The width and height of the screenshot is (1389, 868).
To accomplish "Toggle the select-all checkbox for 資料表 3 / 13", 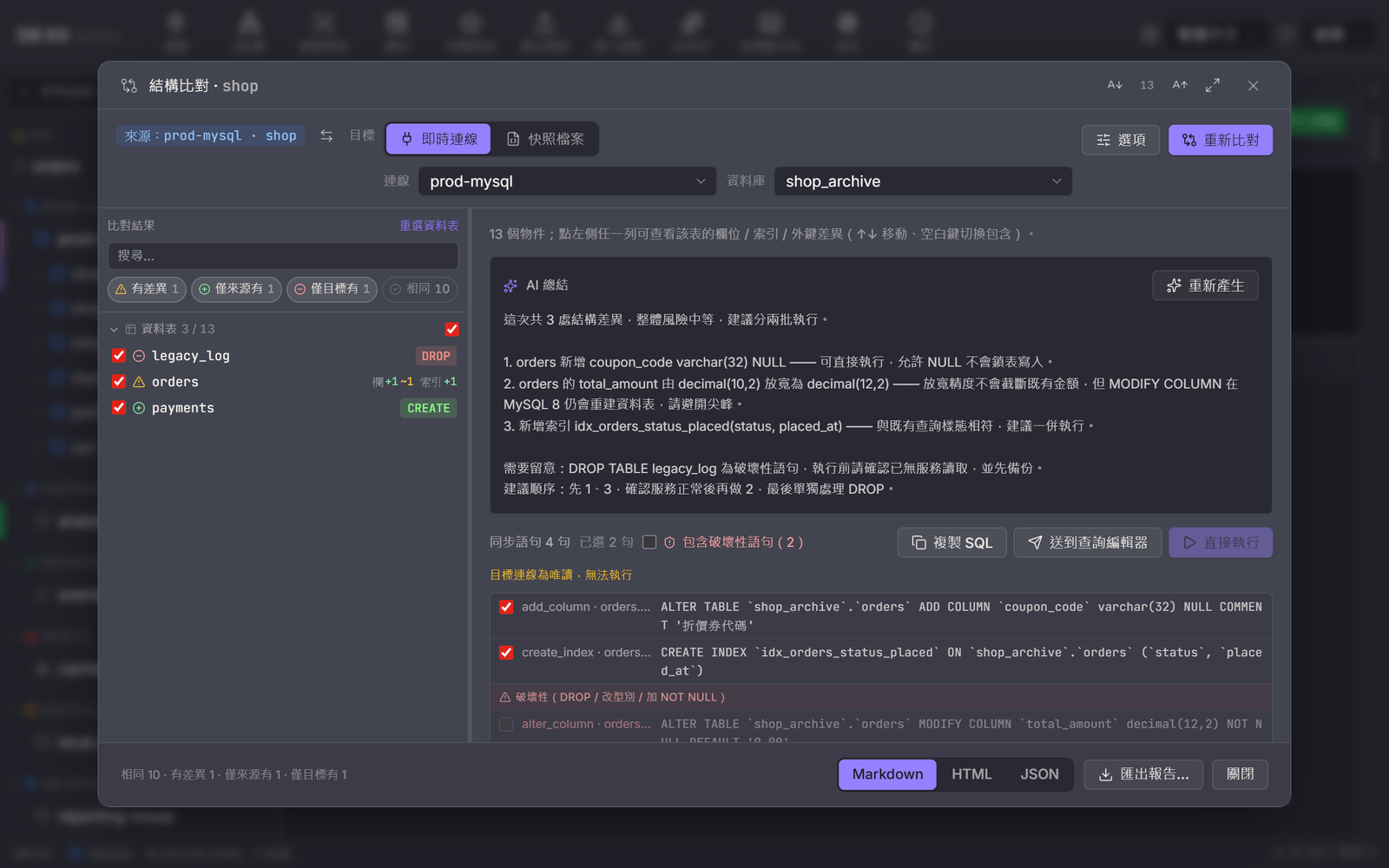I will 451,329.
